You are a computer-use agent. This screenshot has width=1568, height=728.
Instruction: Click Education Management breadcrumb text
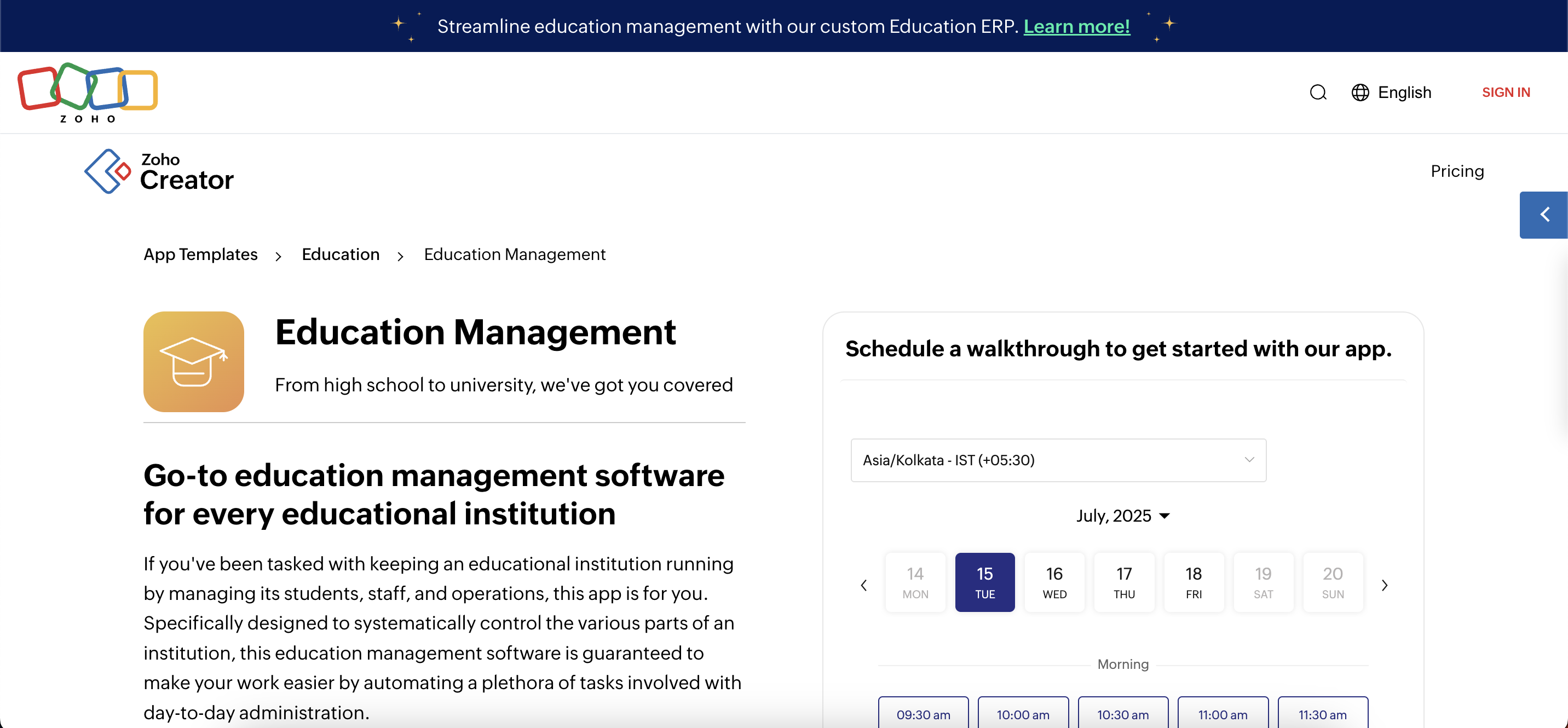click(x=514, y=255)
